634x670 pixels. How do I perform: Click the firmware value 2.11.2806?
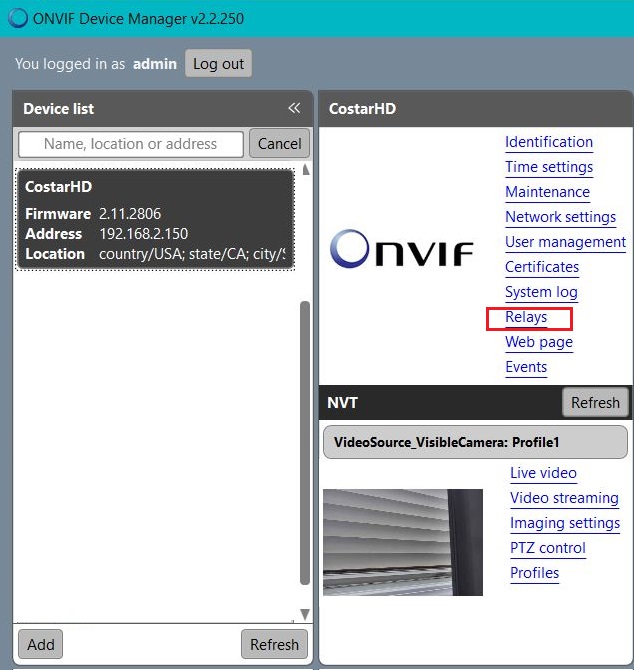tap(130, 214)
